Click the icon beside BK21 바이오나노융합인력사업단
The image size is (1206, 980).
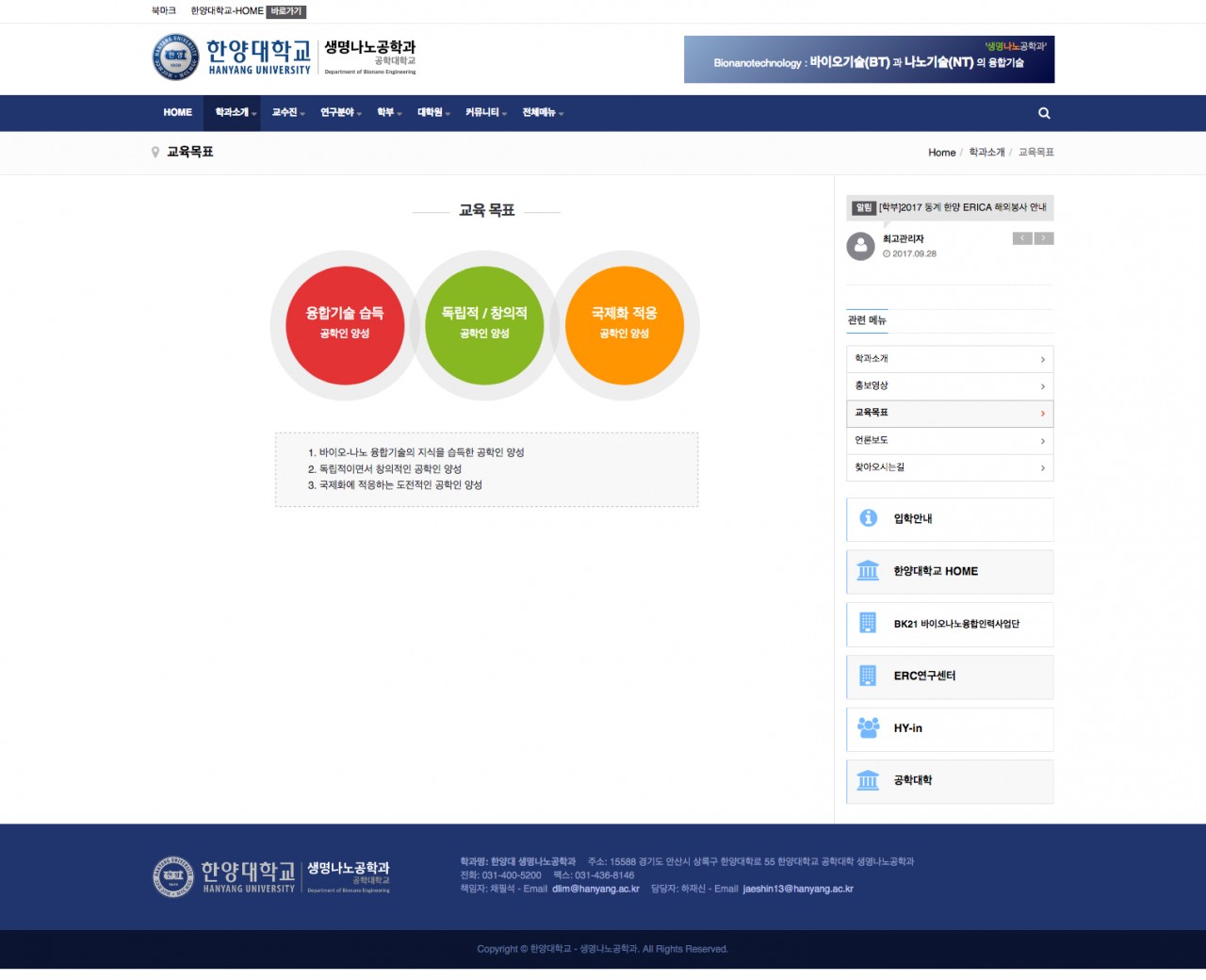868,624
